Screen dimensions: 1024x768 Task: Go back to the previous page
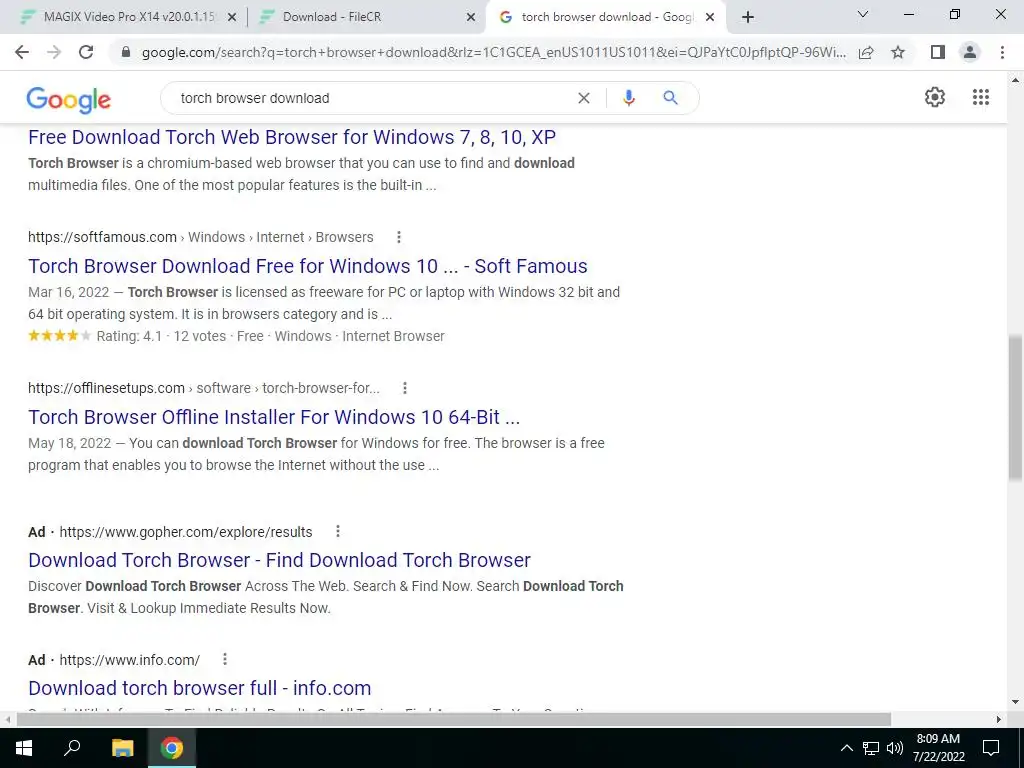pyautogui.click(x=22, y=52)
